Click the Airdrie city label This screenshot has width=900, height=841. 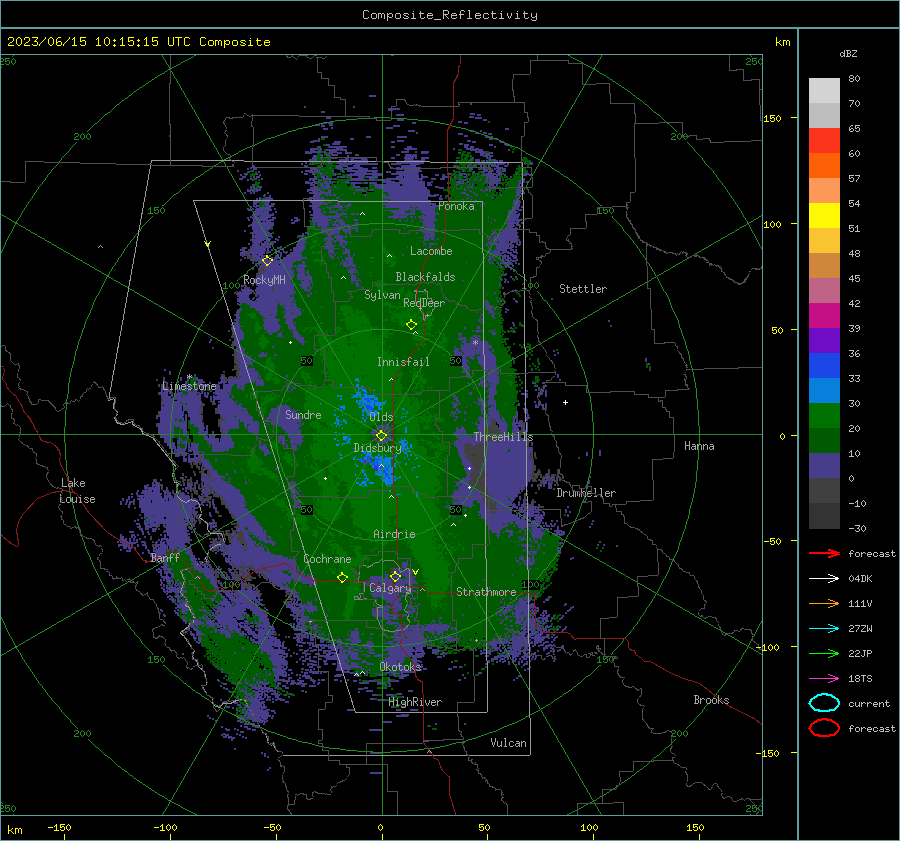tap(394, 534)
